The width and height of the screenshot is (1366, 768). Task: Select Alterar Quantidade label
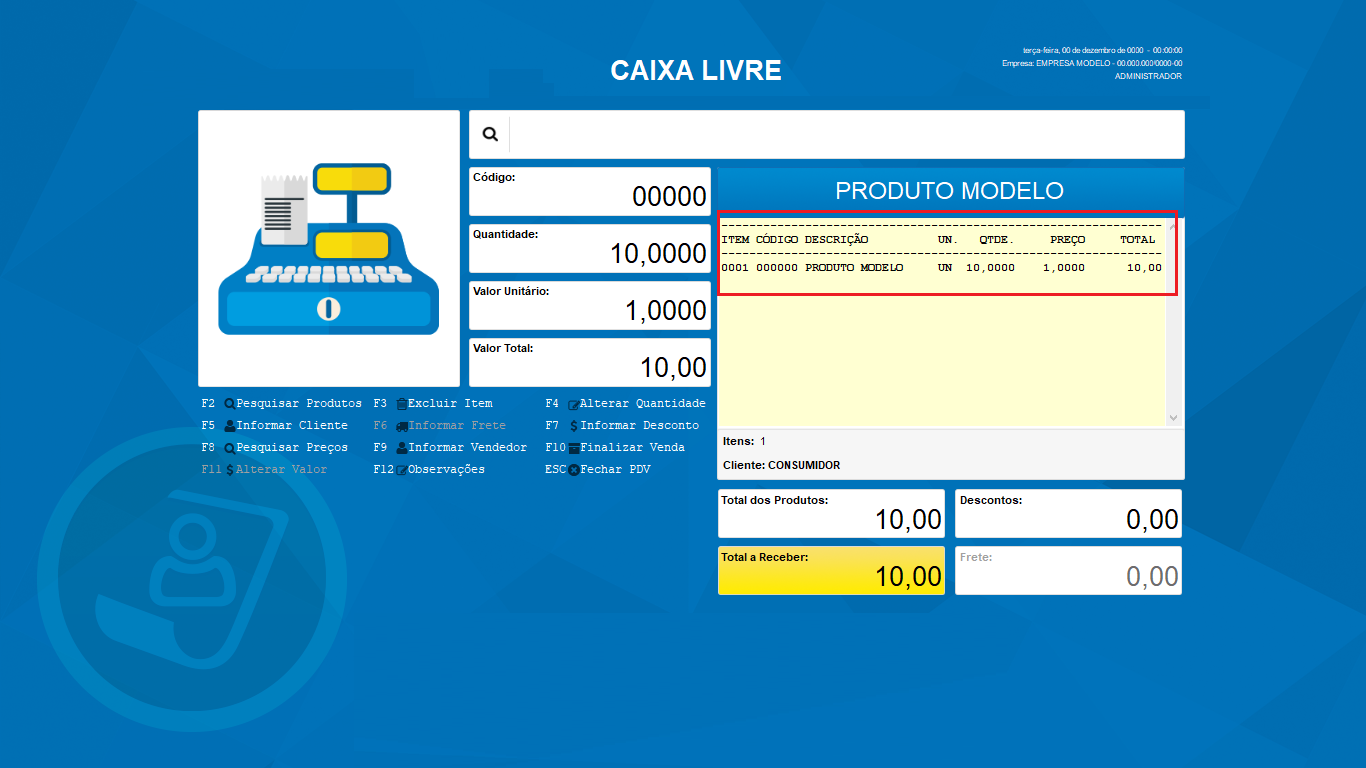tap(643, 404)
